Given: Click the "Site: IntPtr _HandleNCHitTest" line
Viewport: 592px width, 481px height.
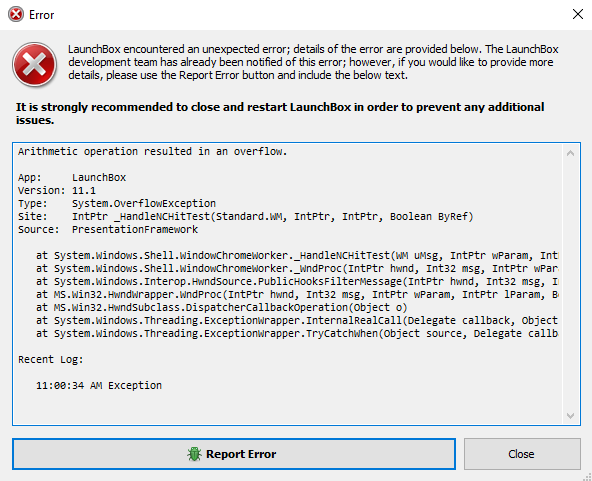Looking at the screenshot, I should coord(245,216).
